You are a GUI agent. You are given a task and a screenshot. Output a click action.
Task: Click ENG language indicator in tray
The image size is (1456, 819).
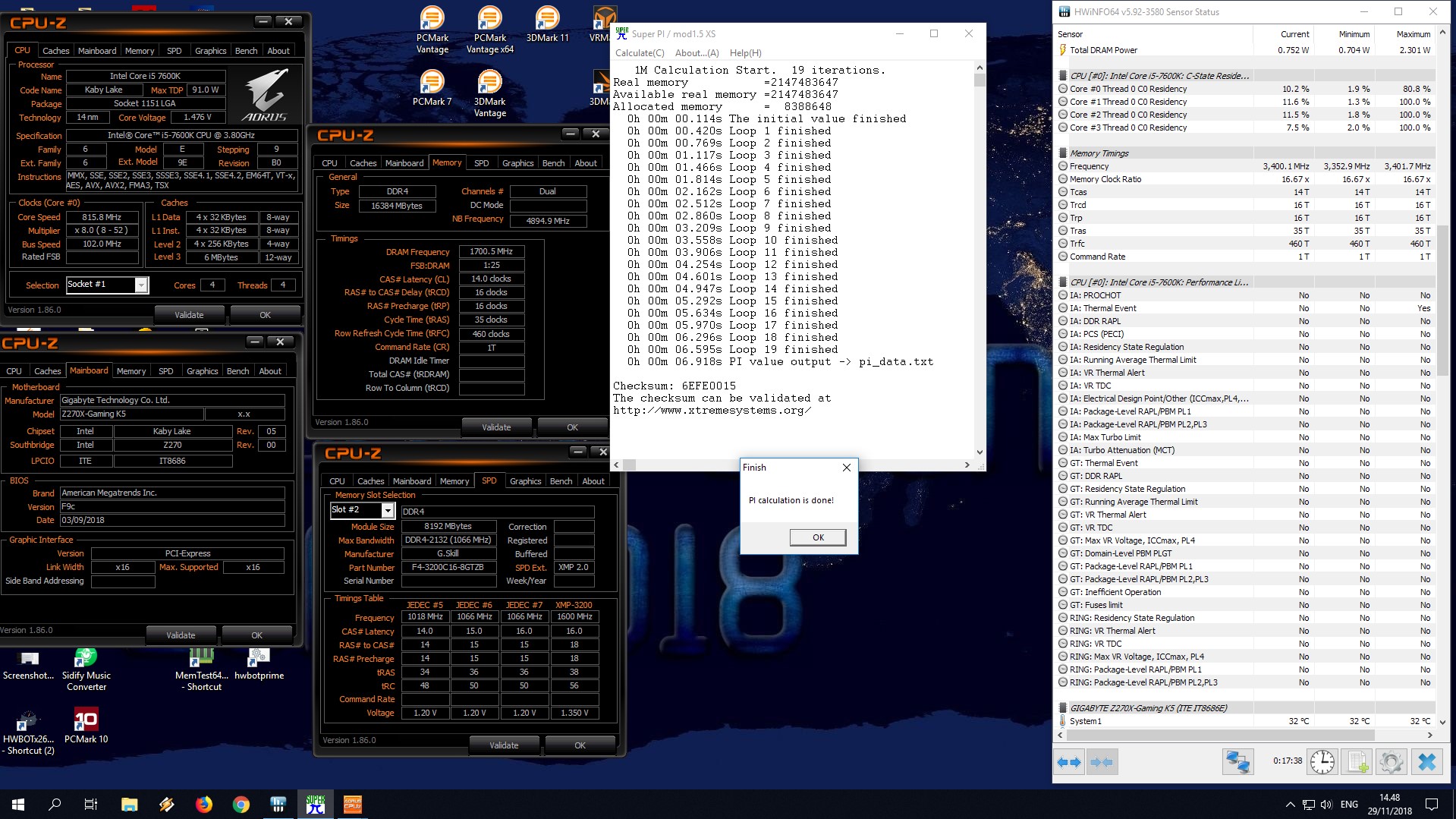click(1349, 805)
